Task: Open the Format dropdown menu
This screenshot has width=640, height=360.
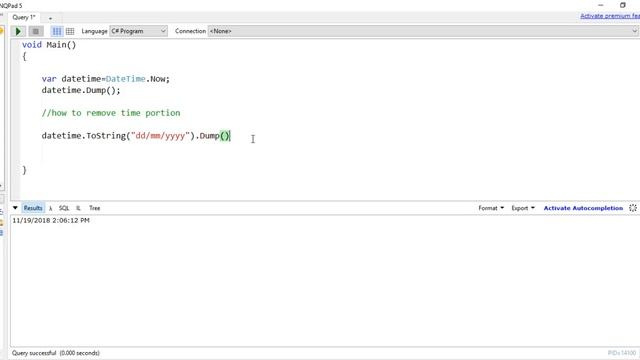Action: pyautogui.click(x=491, y=208)
